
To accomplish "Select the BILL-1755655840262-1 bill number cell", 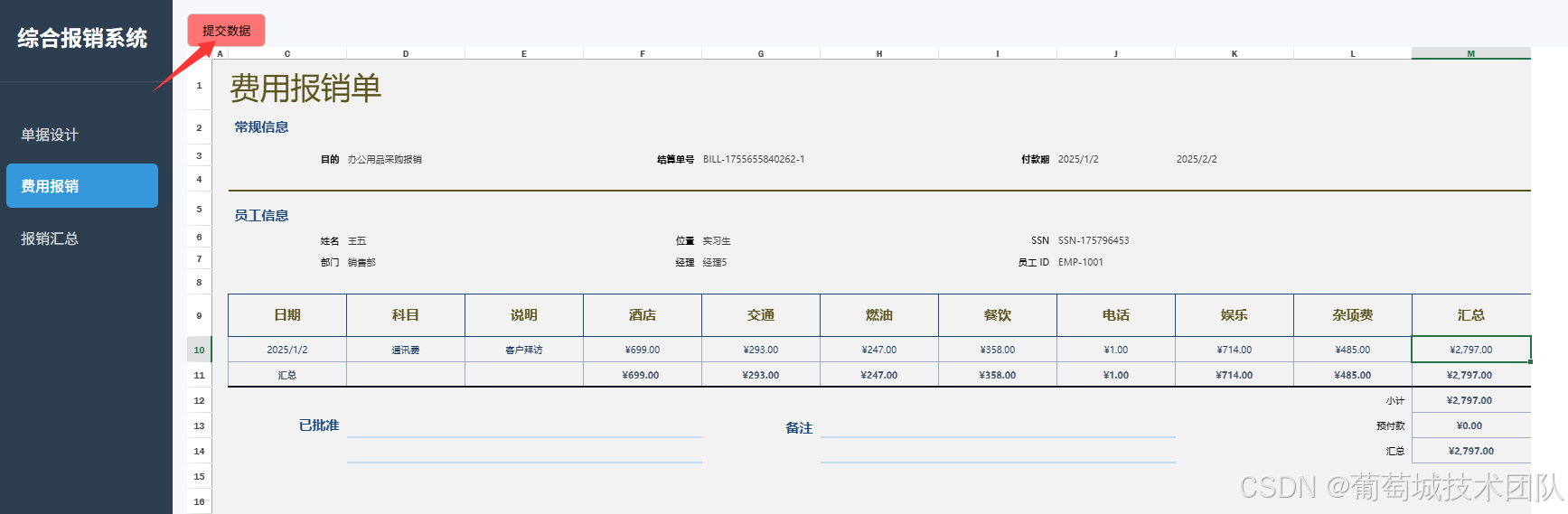I will point(754,159).
